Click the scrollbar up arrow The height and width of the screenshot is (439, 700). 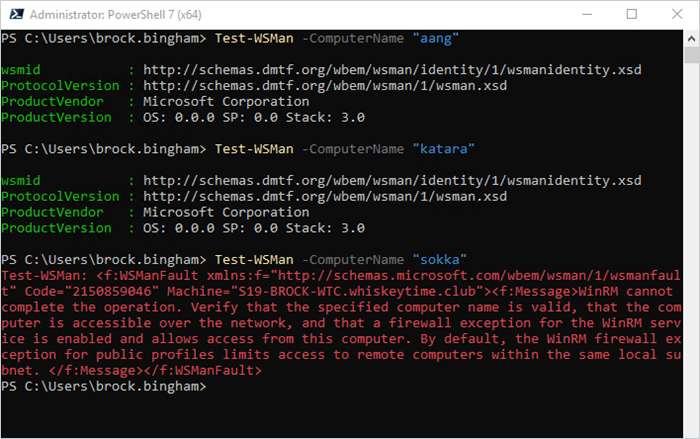pos(691,39)
